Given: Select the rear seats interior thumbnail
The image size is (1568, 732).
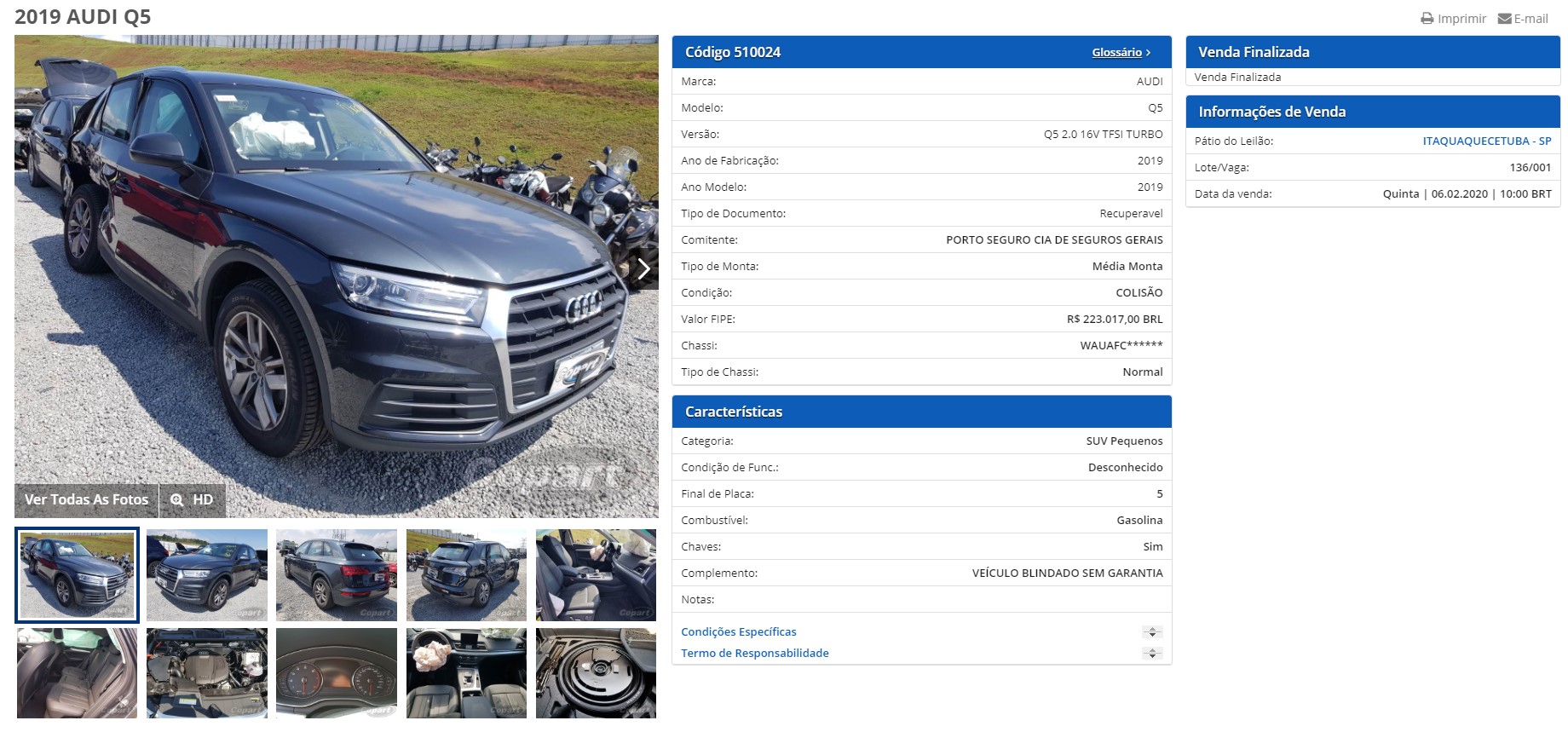Looking at the screenshot, I should [x=77, y=673].
